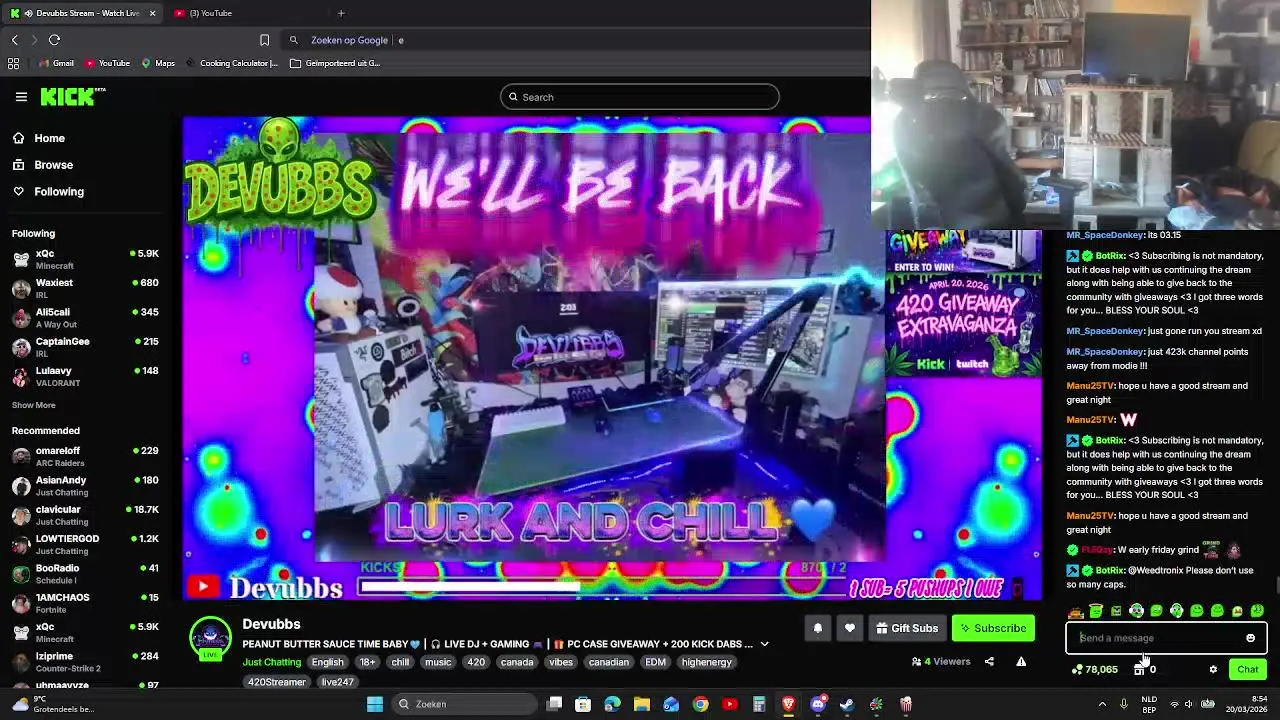Toggle the Kick sidebar hamburger menu
The width and height of the screenshot is (1280, 720).
click(21, 97)
